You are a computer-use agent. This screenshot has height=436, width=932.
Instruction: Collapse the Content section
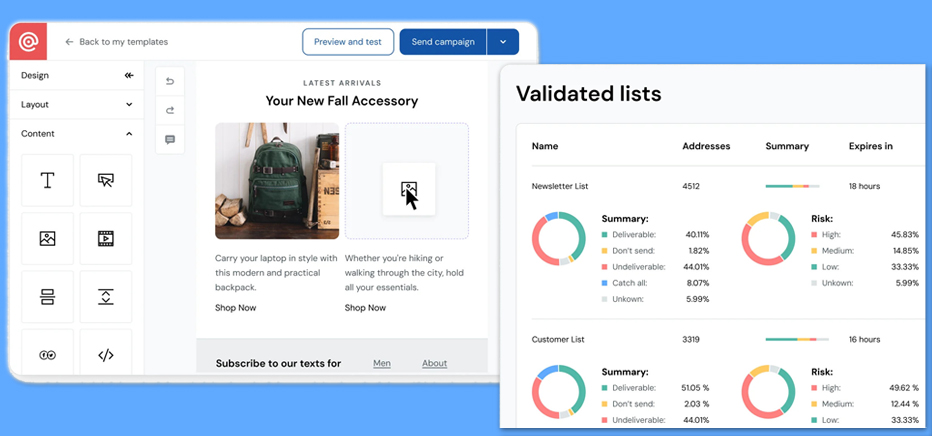[x=129, y=133]
